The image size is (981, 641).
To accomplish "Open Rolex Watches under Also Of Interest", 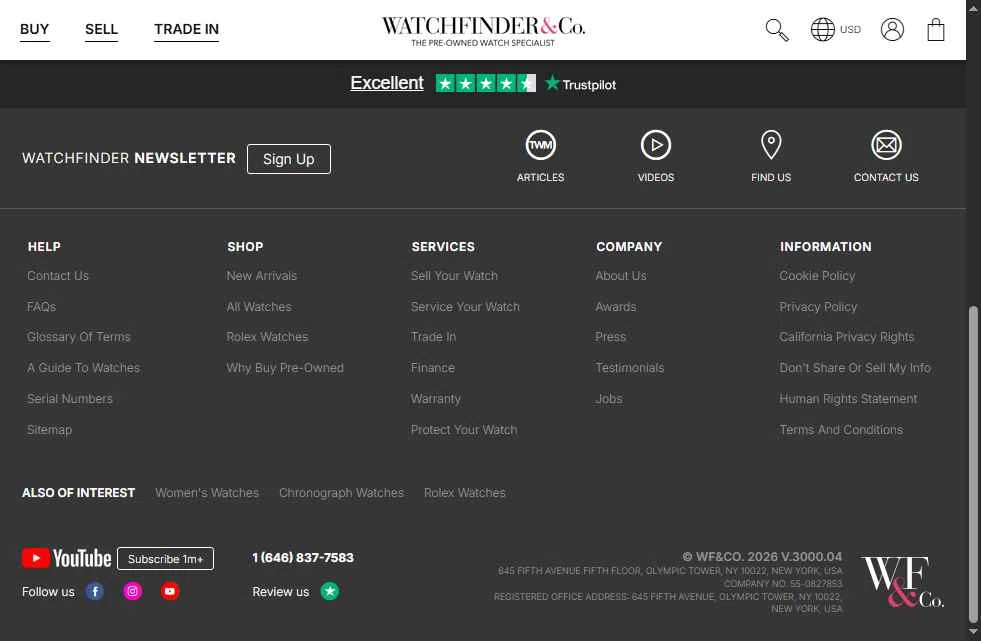I will [x=465, y=493].
